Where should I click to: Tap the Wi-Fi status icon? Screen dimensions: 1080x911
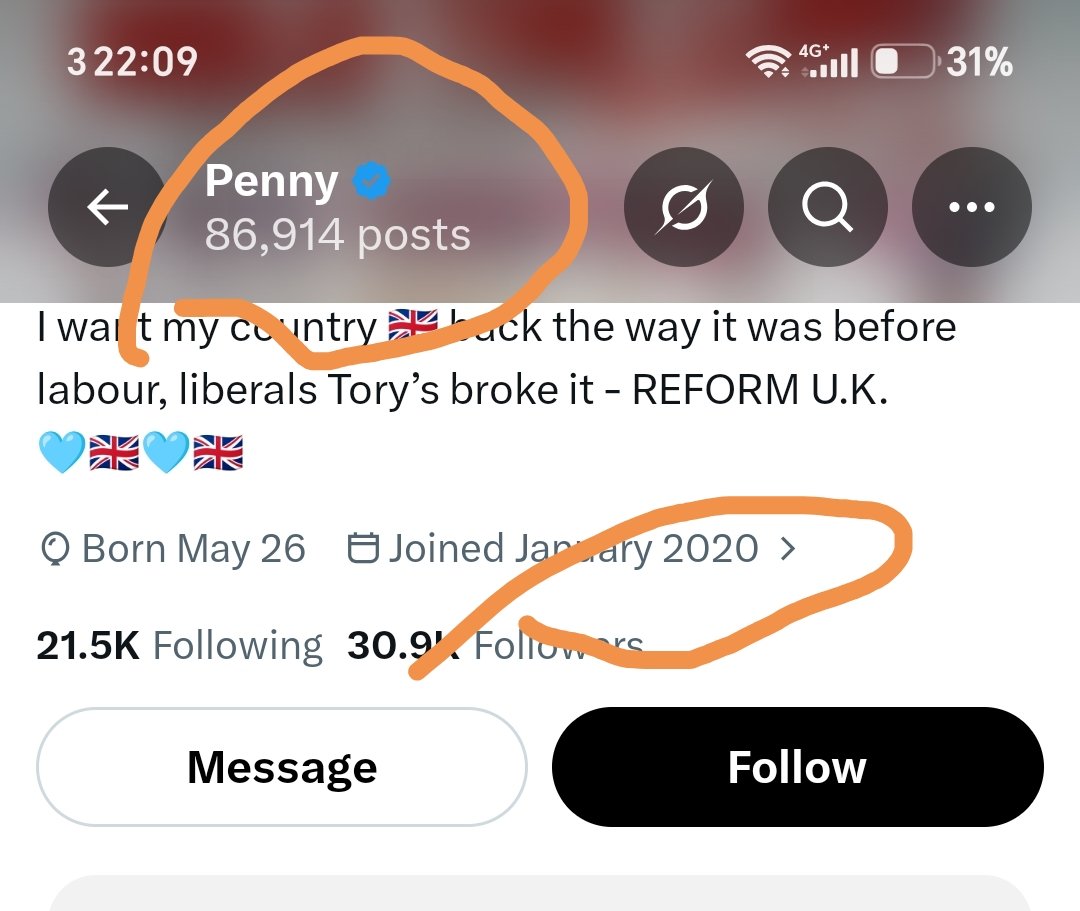click(769, 61)
